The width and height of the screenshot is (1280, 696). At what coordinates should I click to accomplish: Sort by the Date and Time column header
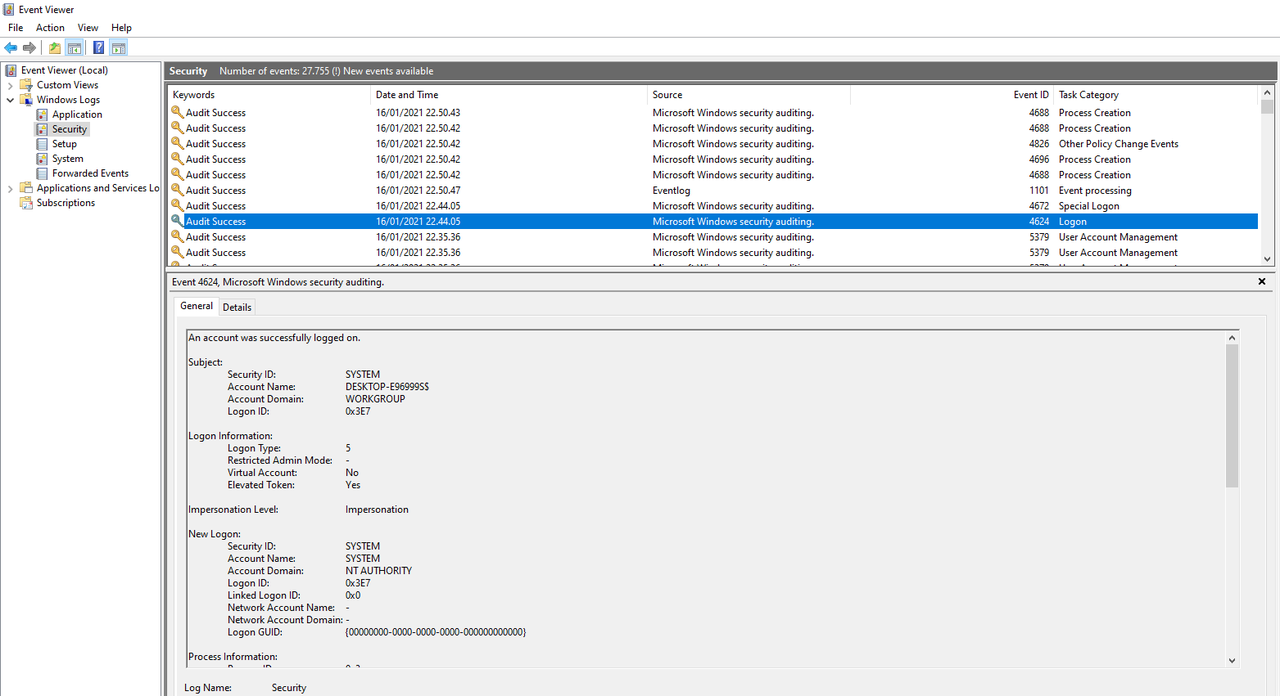[x=509, y=95]
